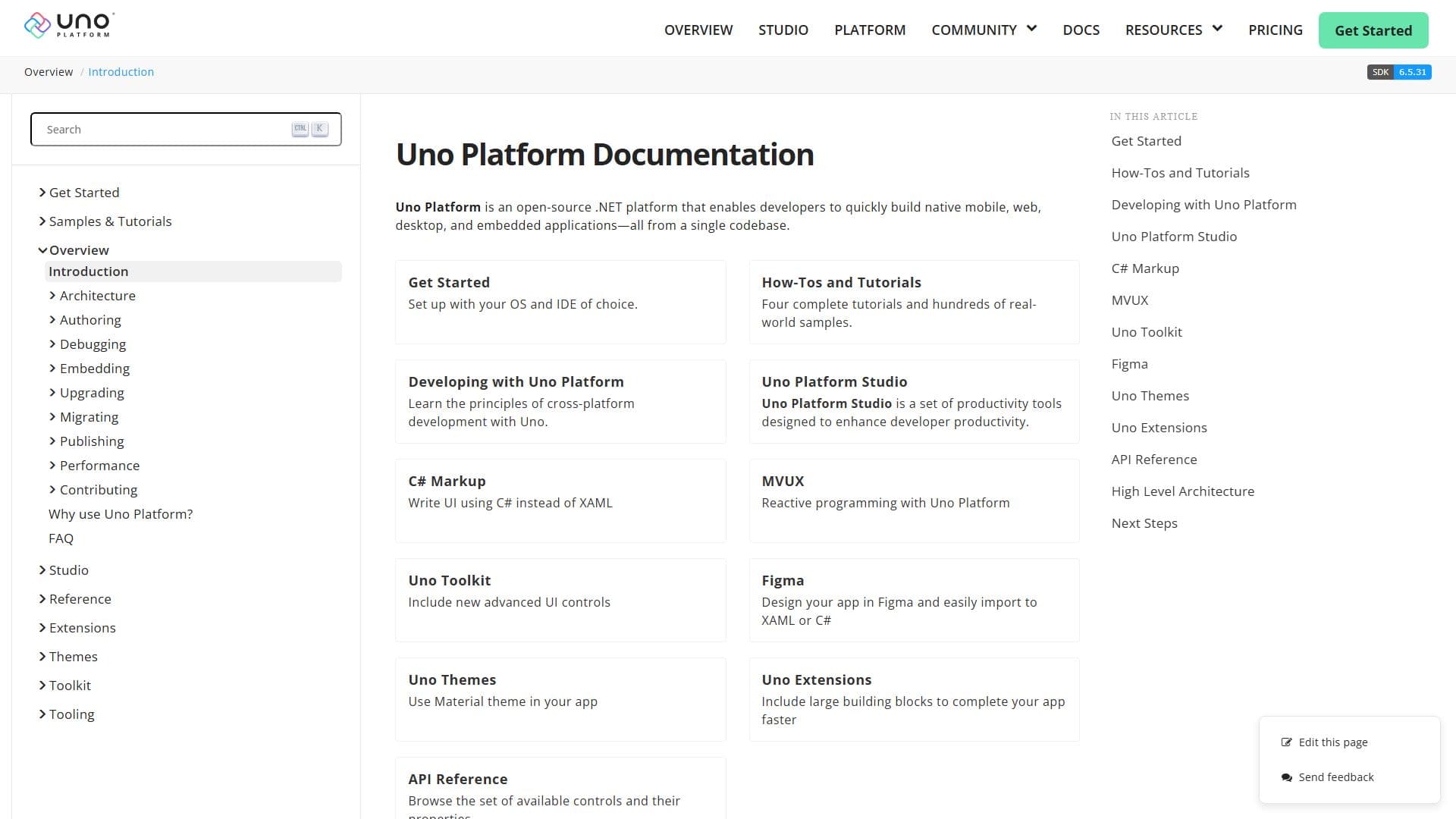
Task: Expand the Toolkit tree section
Action: tap(42, 686)
